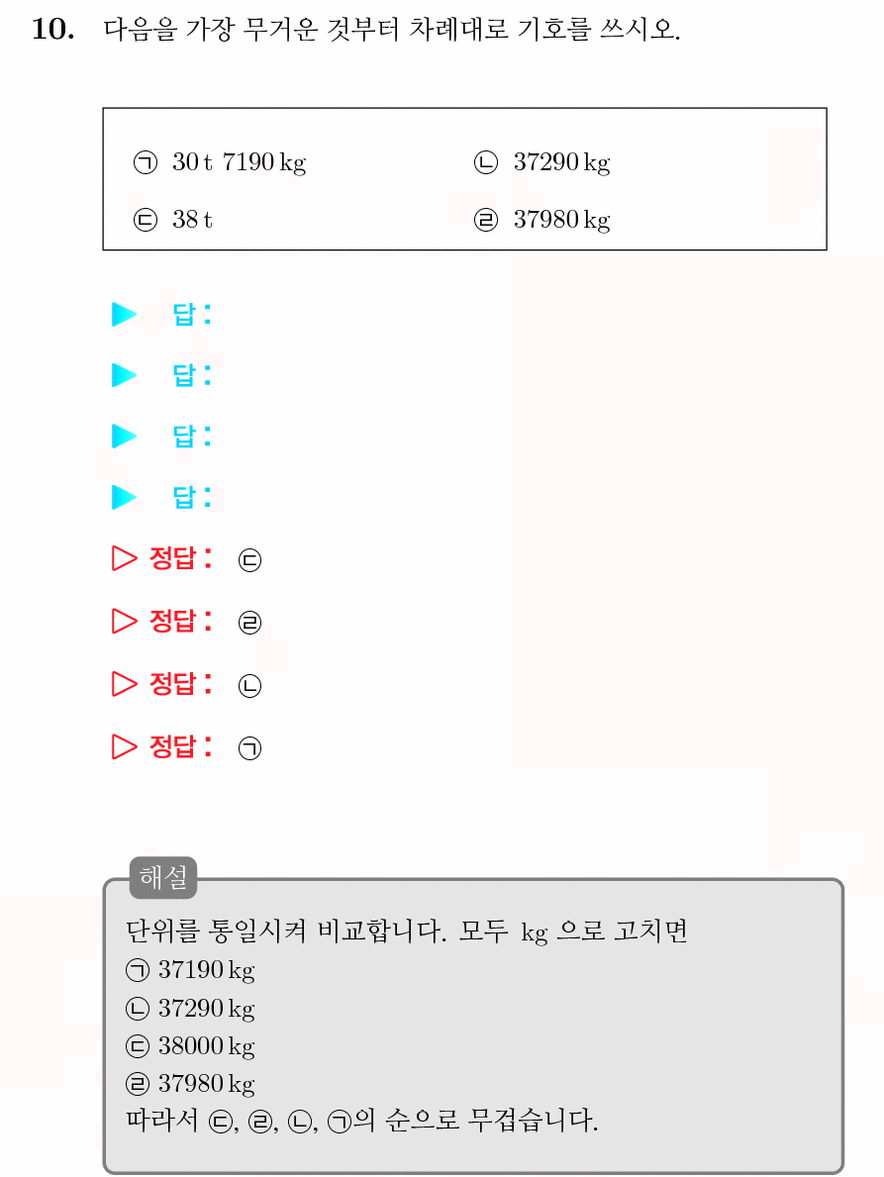Click the last red 정답 triangle
This screenshot has width=884, height=1177.
[124, 746]
